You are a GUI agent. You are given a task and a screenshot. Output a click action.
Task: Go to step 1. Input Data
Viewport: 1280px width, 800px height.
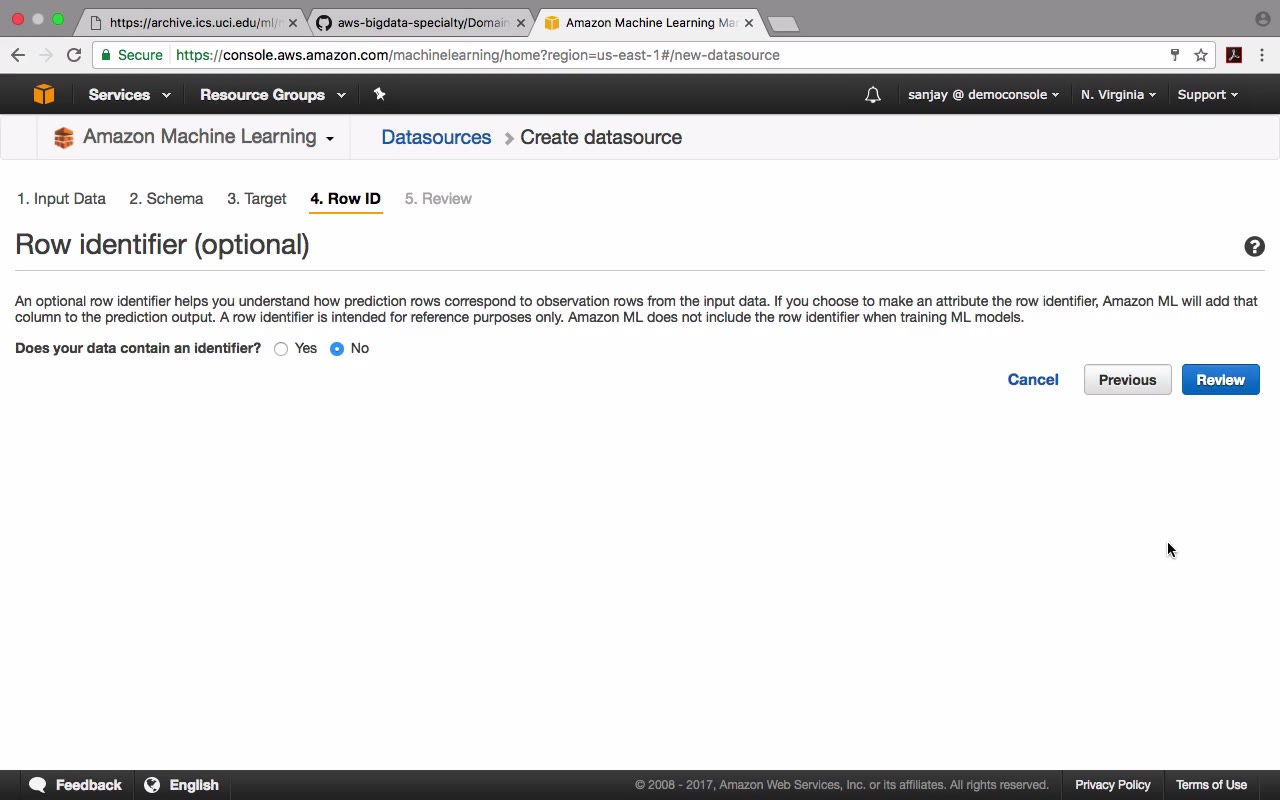(61, 199)
